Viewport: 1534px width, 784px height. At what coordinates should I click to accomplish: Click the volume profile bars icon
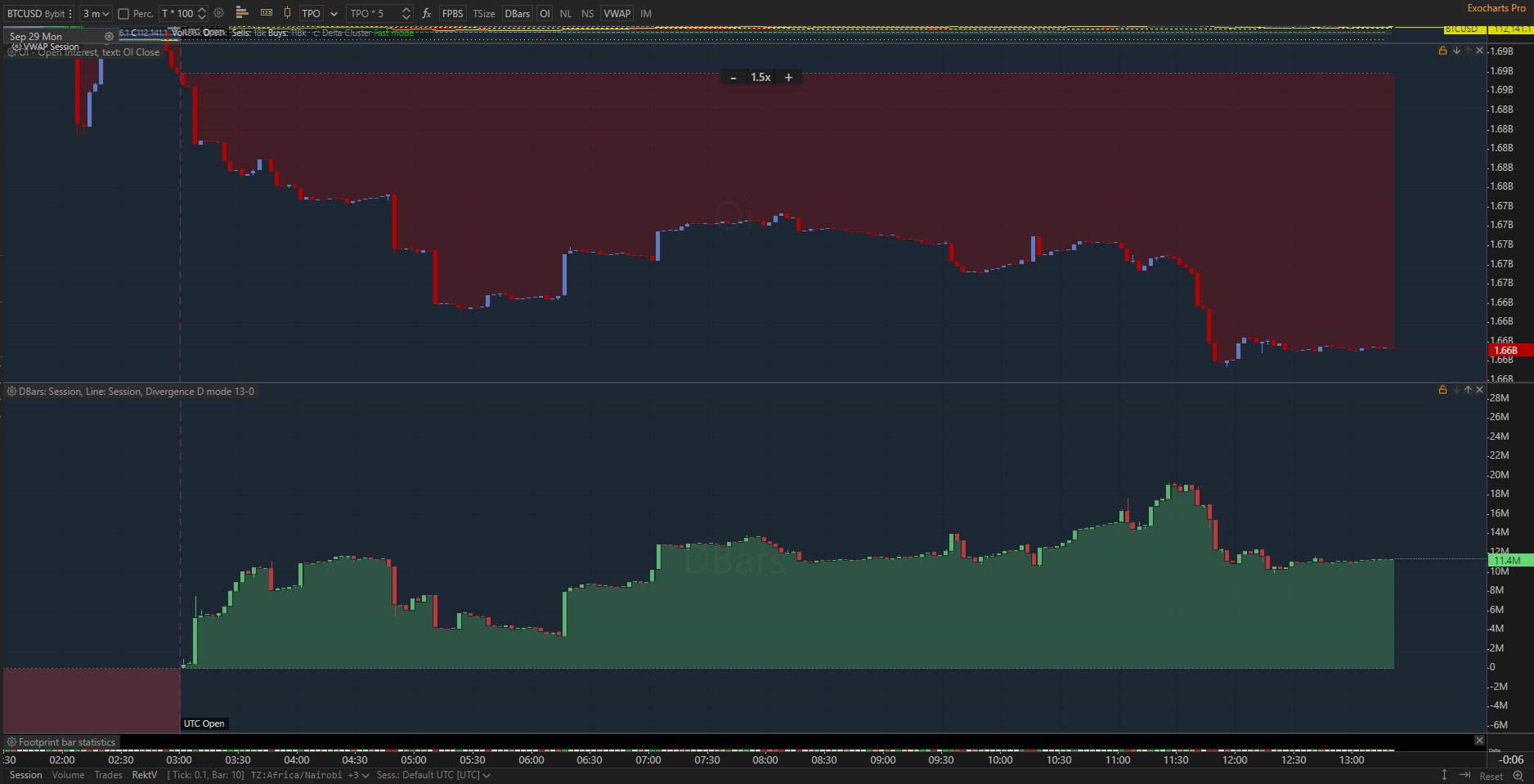(242, 12)
